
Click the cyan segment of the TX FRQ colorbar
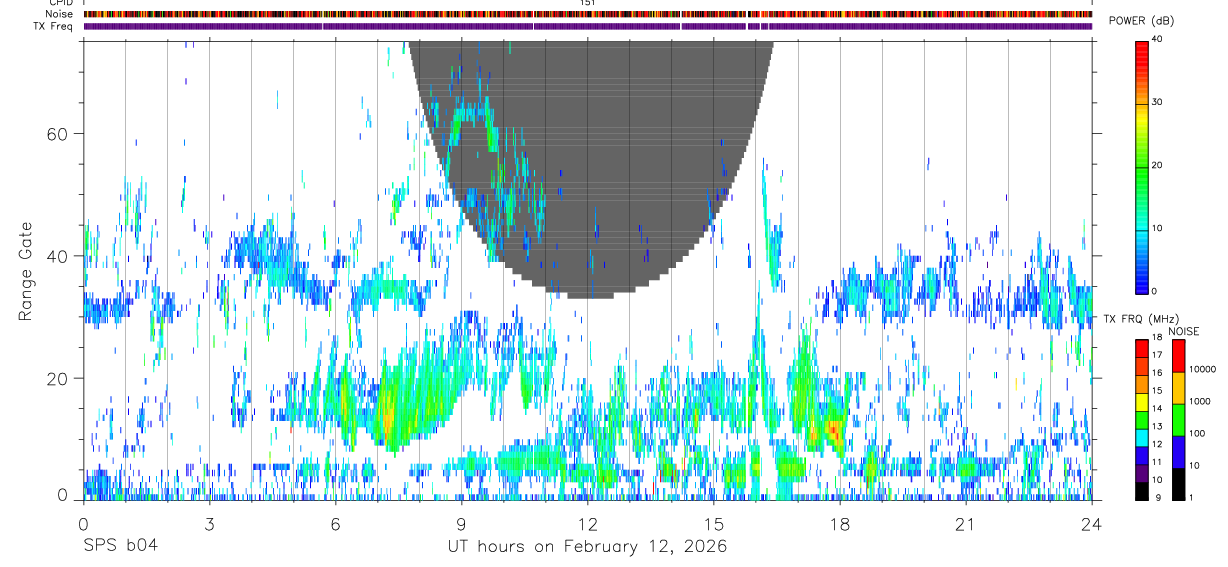coord(1142,437)
